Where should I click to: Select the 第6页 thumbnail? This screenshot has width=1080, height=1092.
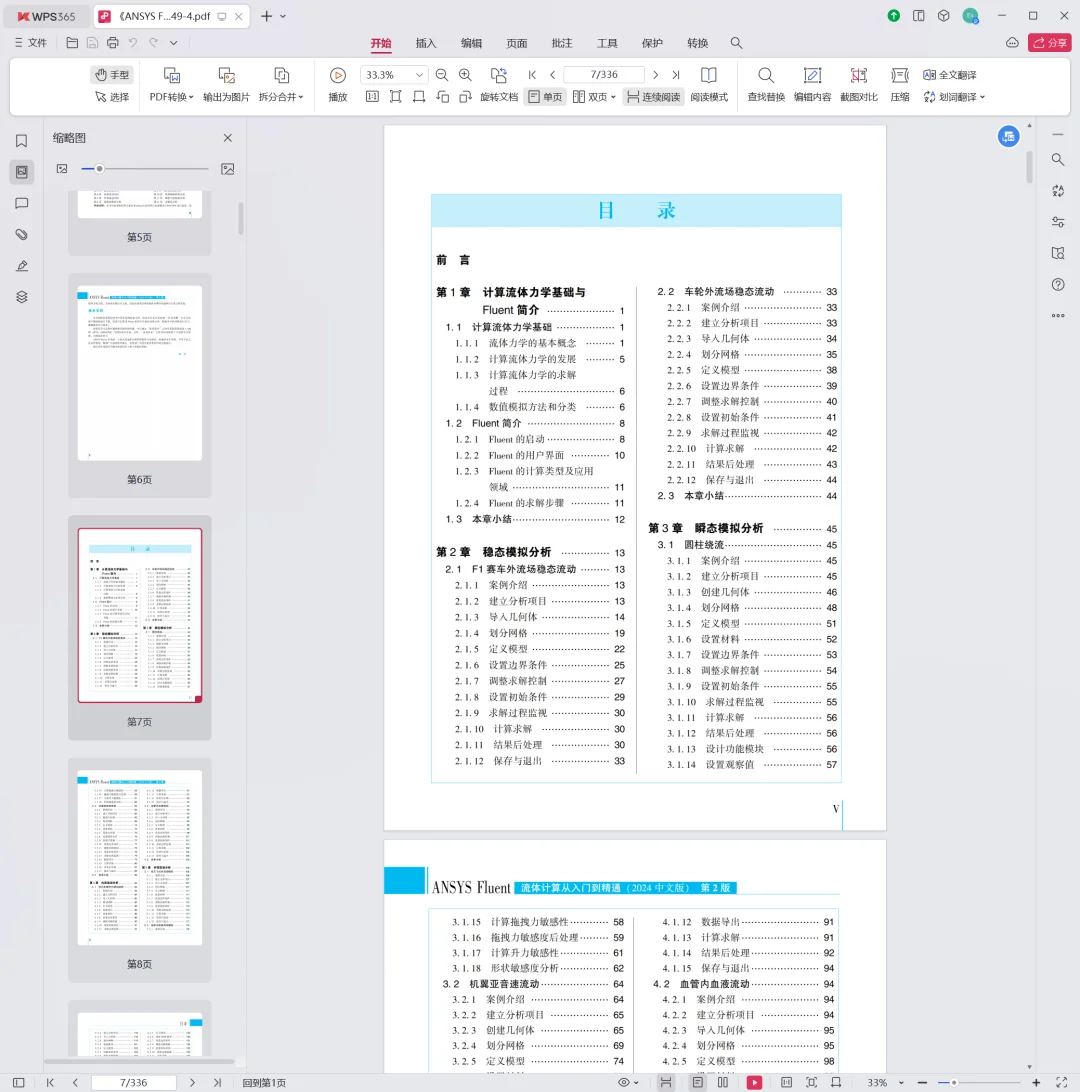(x=139, y=373)
